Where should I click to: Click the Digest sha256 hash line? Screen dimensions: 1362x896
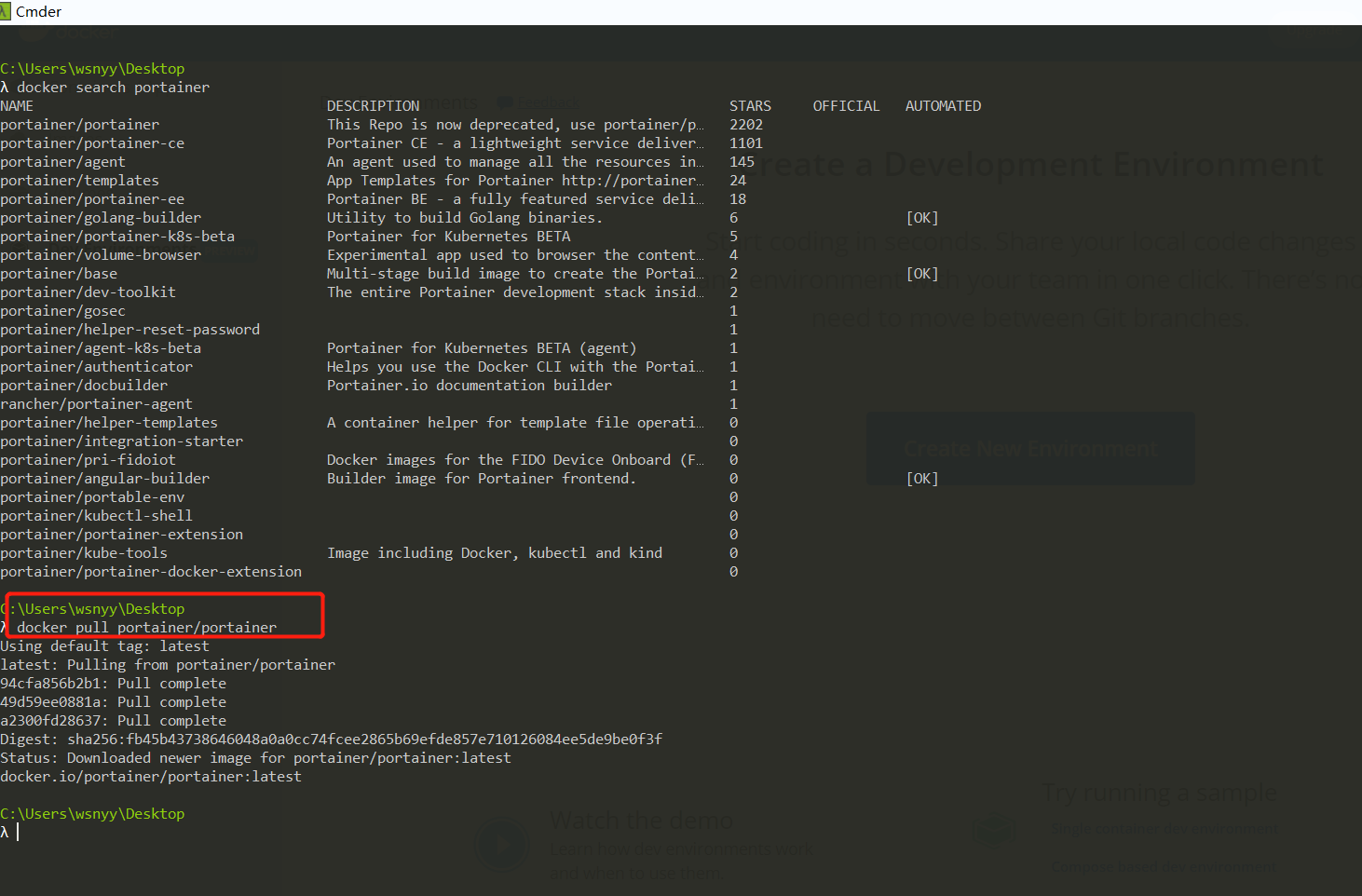[x=332, y=740]
